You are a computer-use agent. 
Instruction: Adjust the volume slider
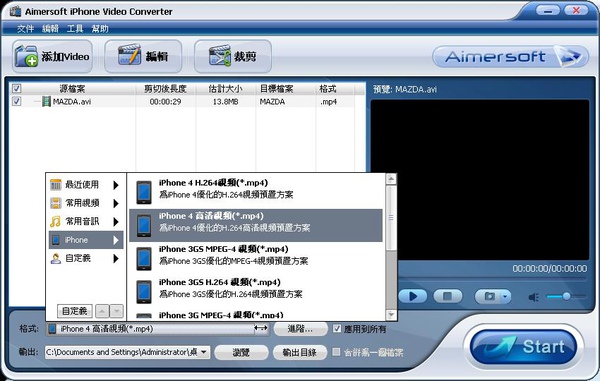pos(566,296)
